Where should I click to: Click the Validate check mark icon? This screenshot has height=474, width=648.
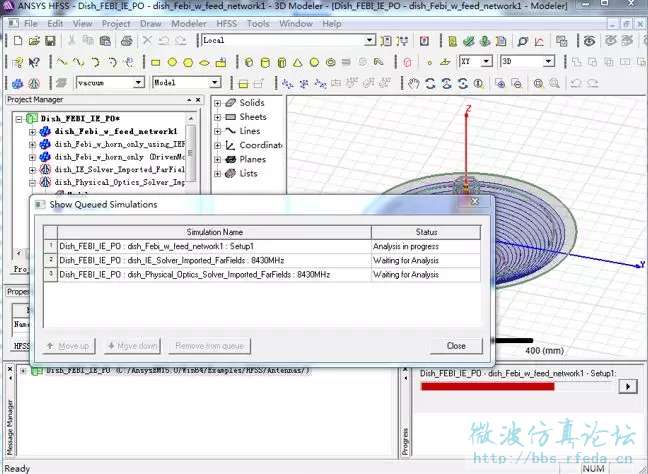(x=469, y=40)
